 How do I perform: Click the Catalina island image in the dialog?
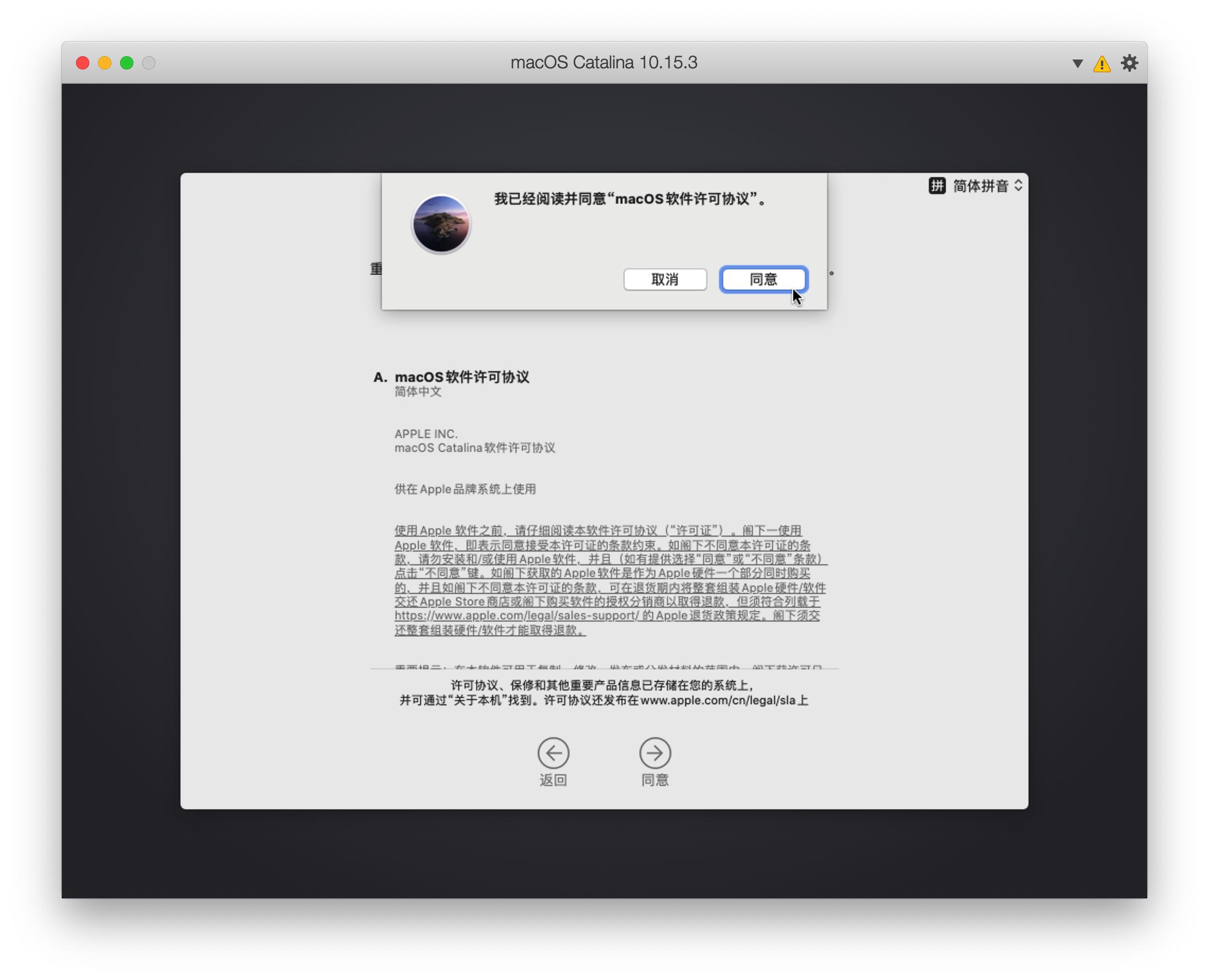(441, 224)
